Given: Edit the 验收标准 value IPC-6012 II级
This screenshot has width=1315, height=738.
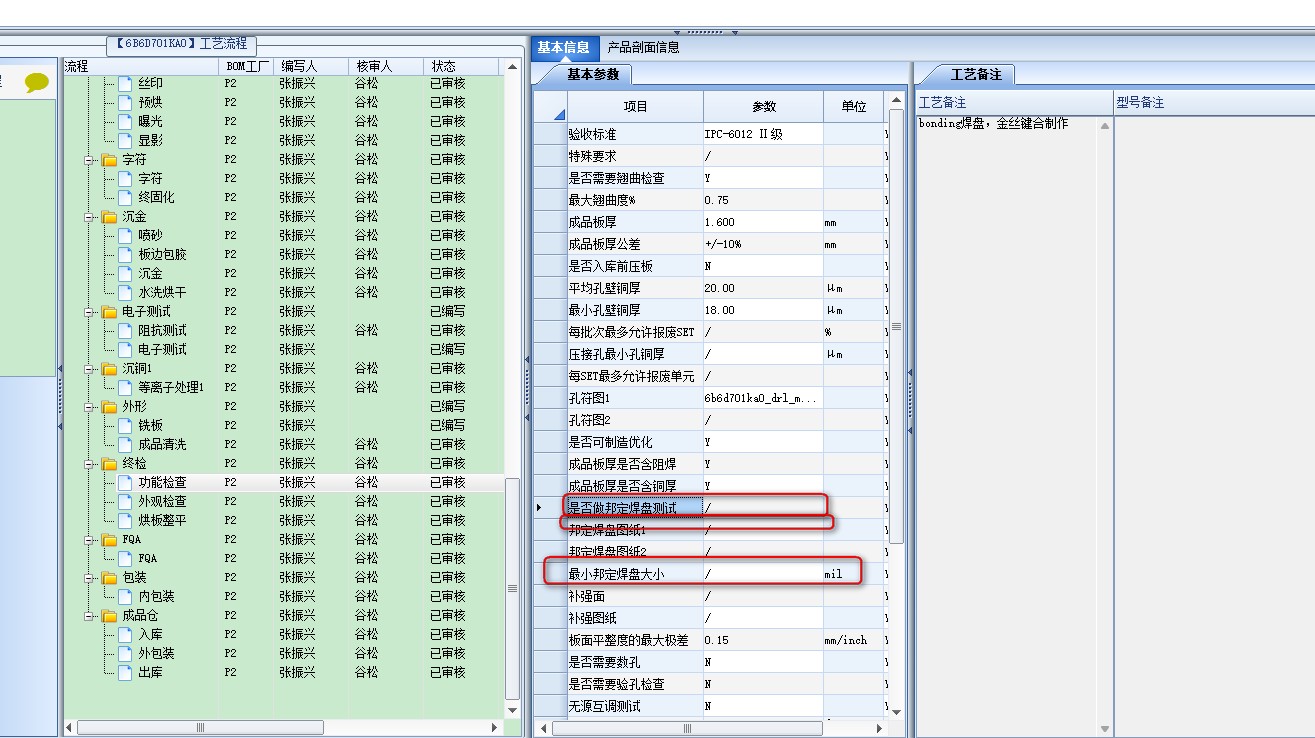Looking at the screenshot, I should 763,134.
